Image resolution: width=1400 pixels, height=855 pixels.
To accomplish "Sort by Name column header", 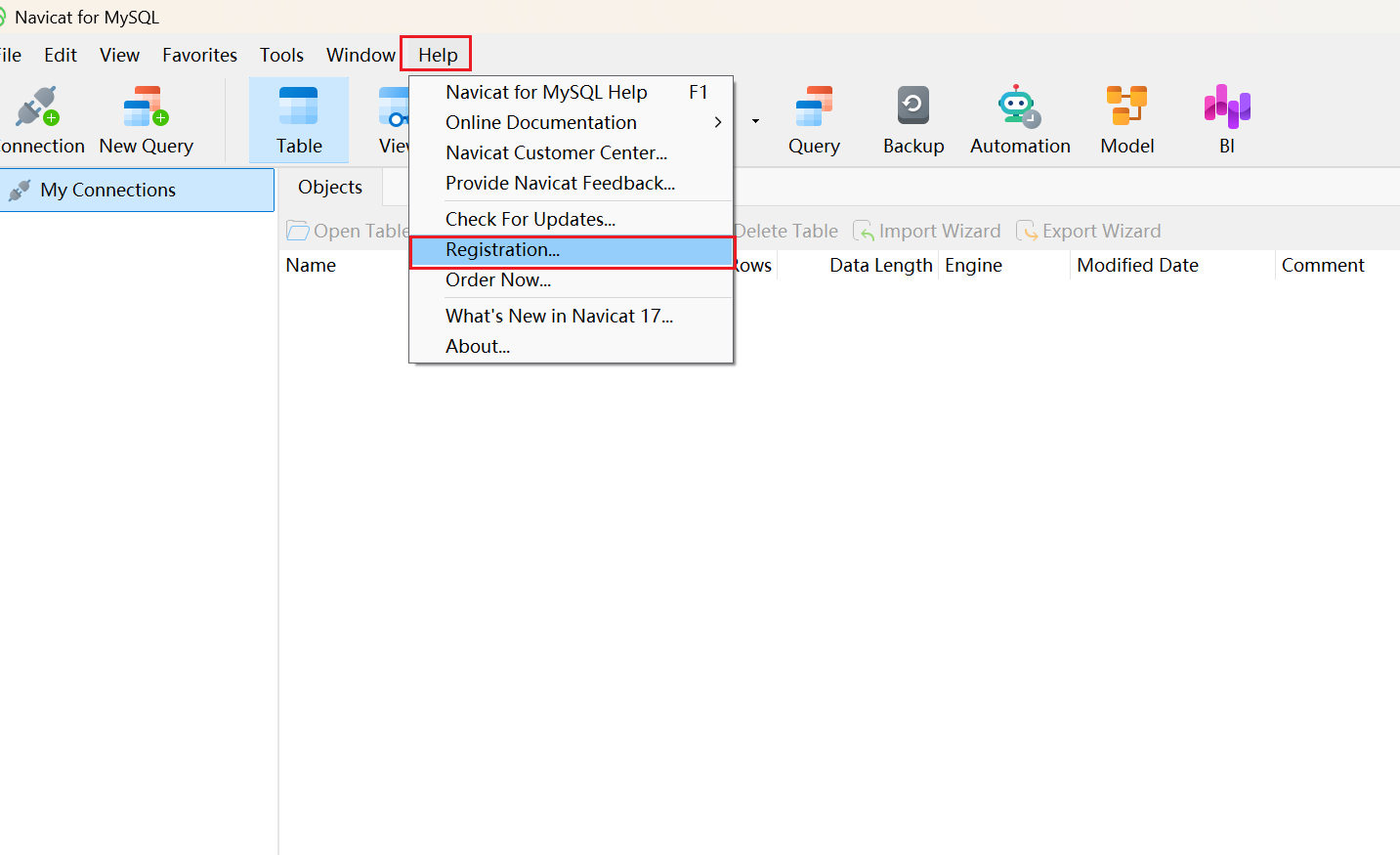I will (311, 265).
